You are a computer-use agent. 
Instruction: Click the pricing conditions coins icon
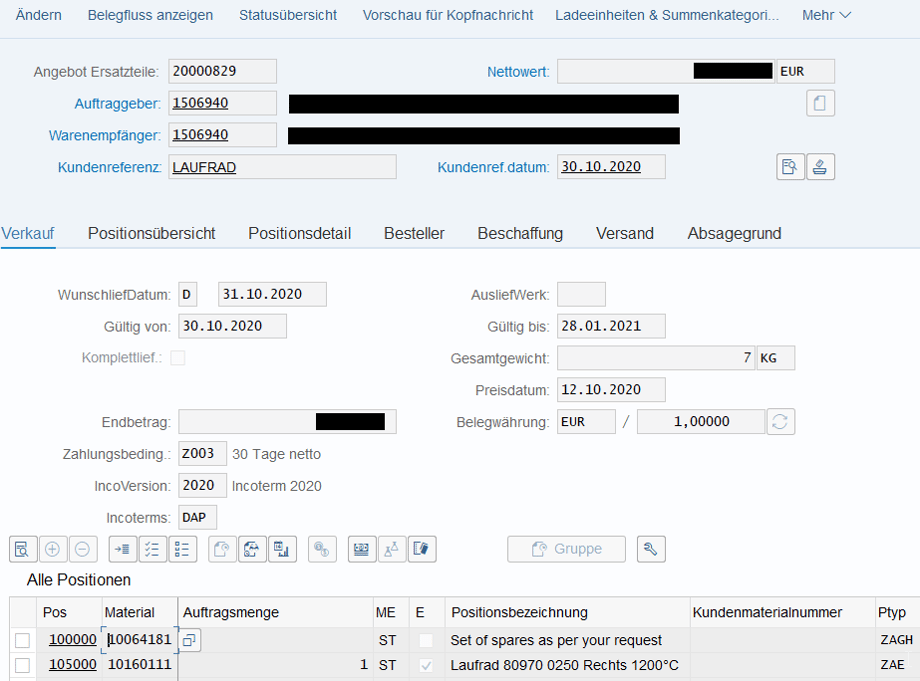point(322,549)
